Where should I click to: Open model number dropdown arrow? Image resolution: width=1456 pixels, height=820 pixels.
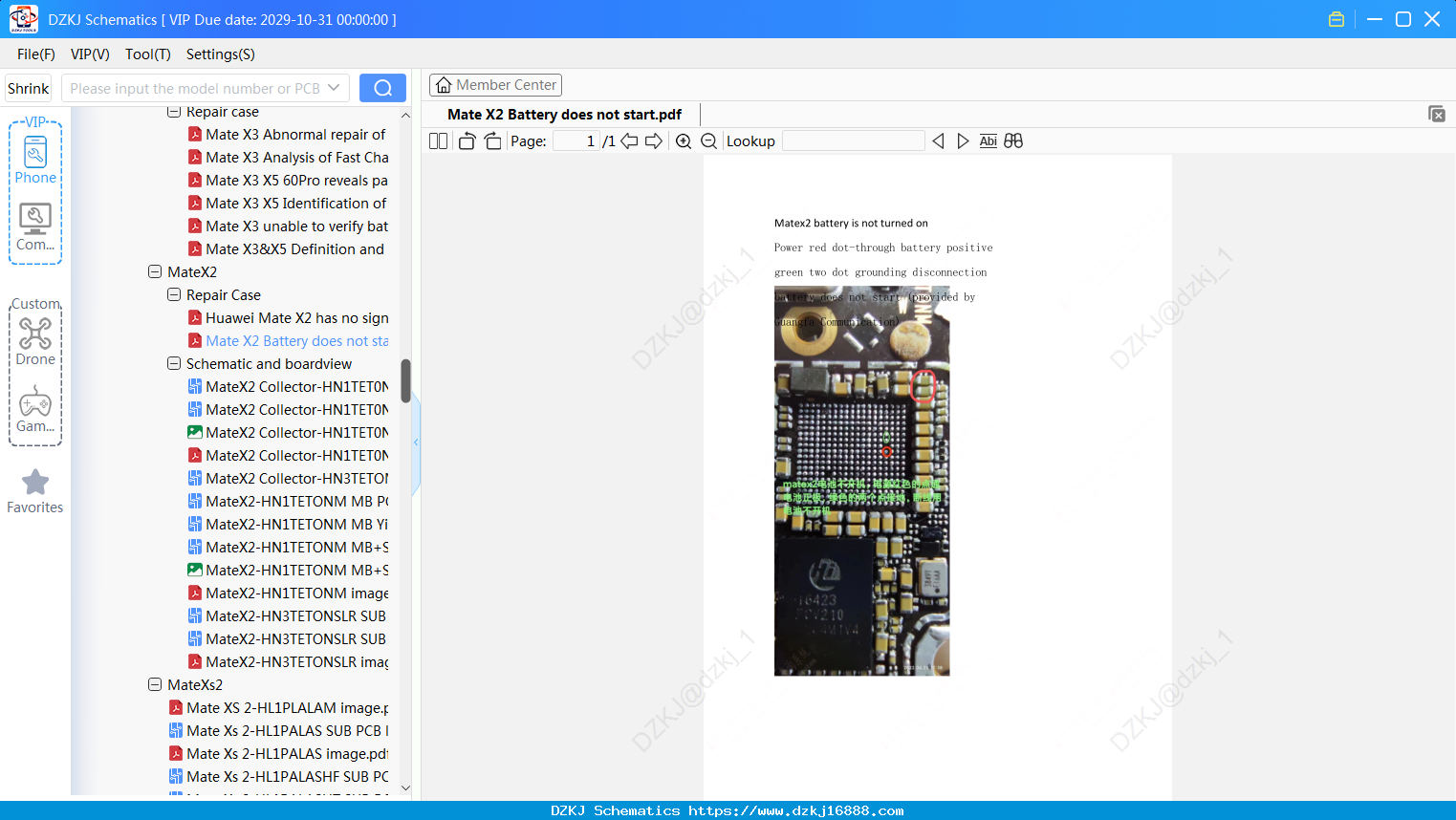[334, 88]
